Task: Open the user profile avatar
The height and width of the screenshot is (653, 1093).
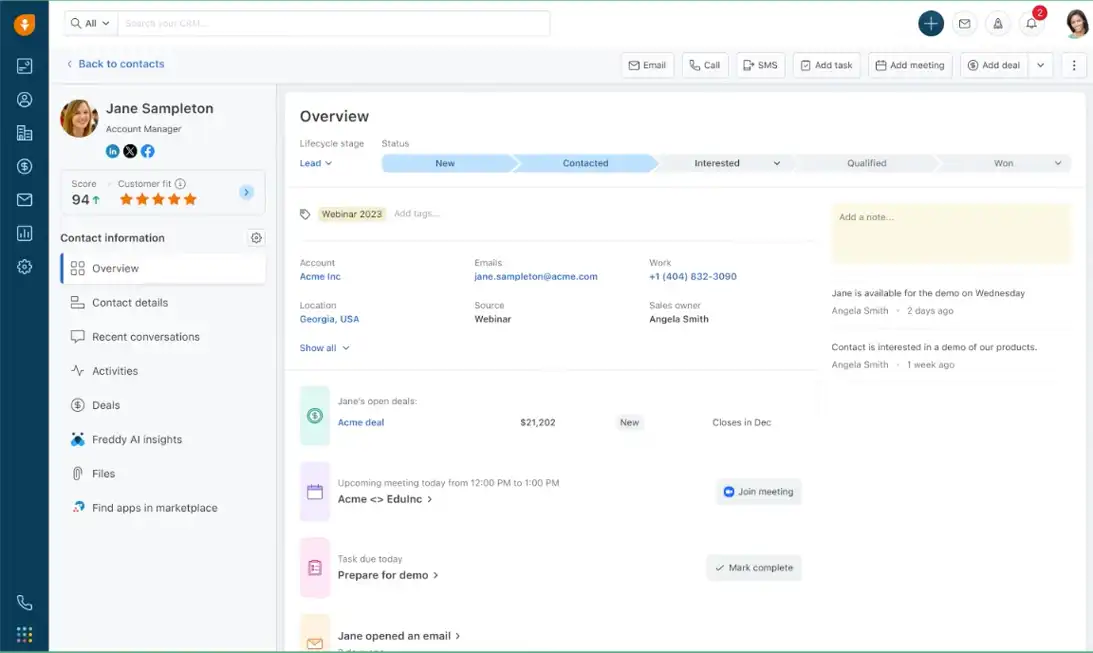Action: click(x=1076, y=24)
